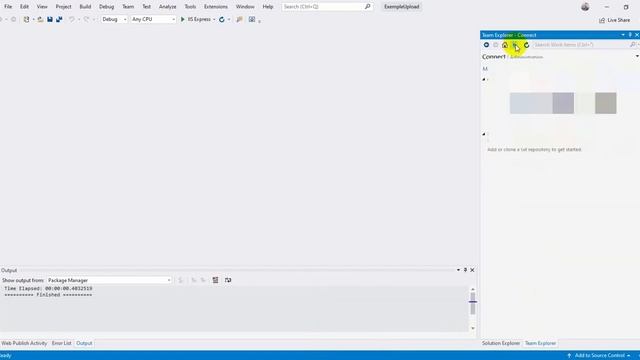Close the Output window
The image size is (640, 360).
[x=472, y=270]
